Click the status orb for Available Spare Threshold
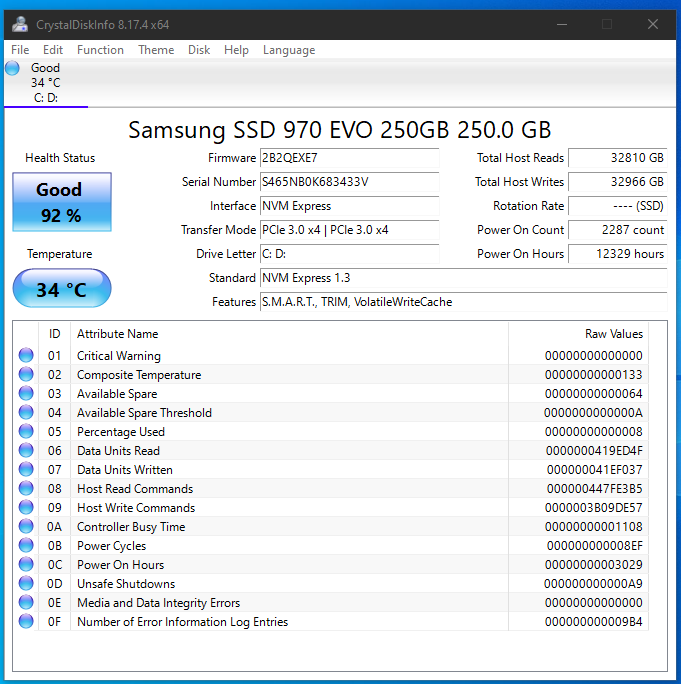Viewport: 681px width, 684px height. click(26, 412)
